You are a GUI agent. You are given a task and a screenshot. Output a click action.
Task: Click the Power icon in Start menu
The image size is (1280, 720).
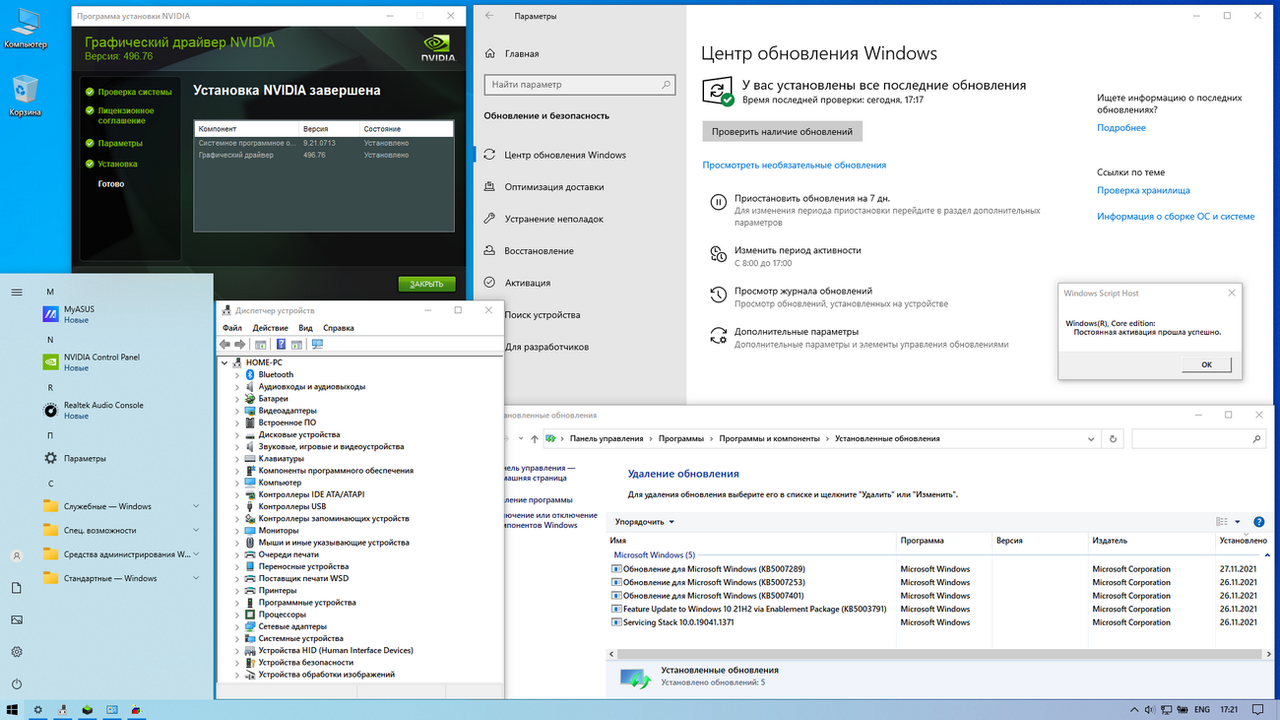[17, 684]
